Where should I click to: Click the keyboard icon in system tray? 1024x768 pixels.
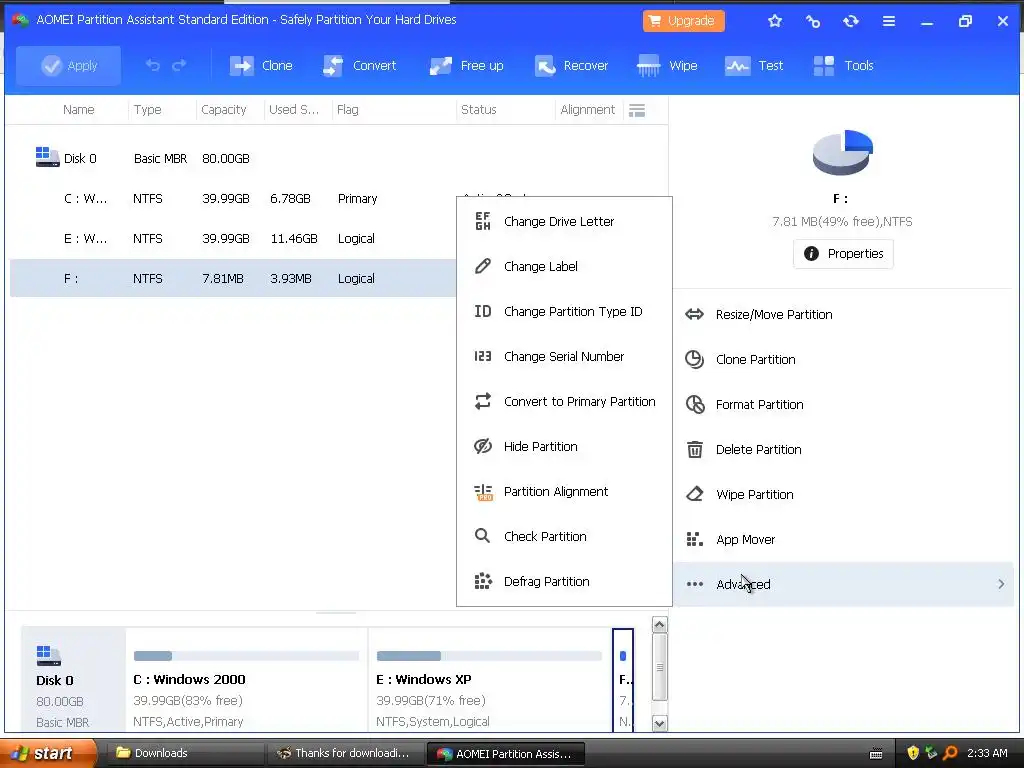(x=876, y=754)
